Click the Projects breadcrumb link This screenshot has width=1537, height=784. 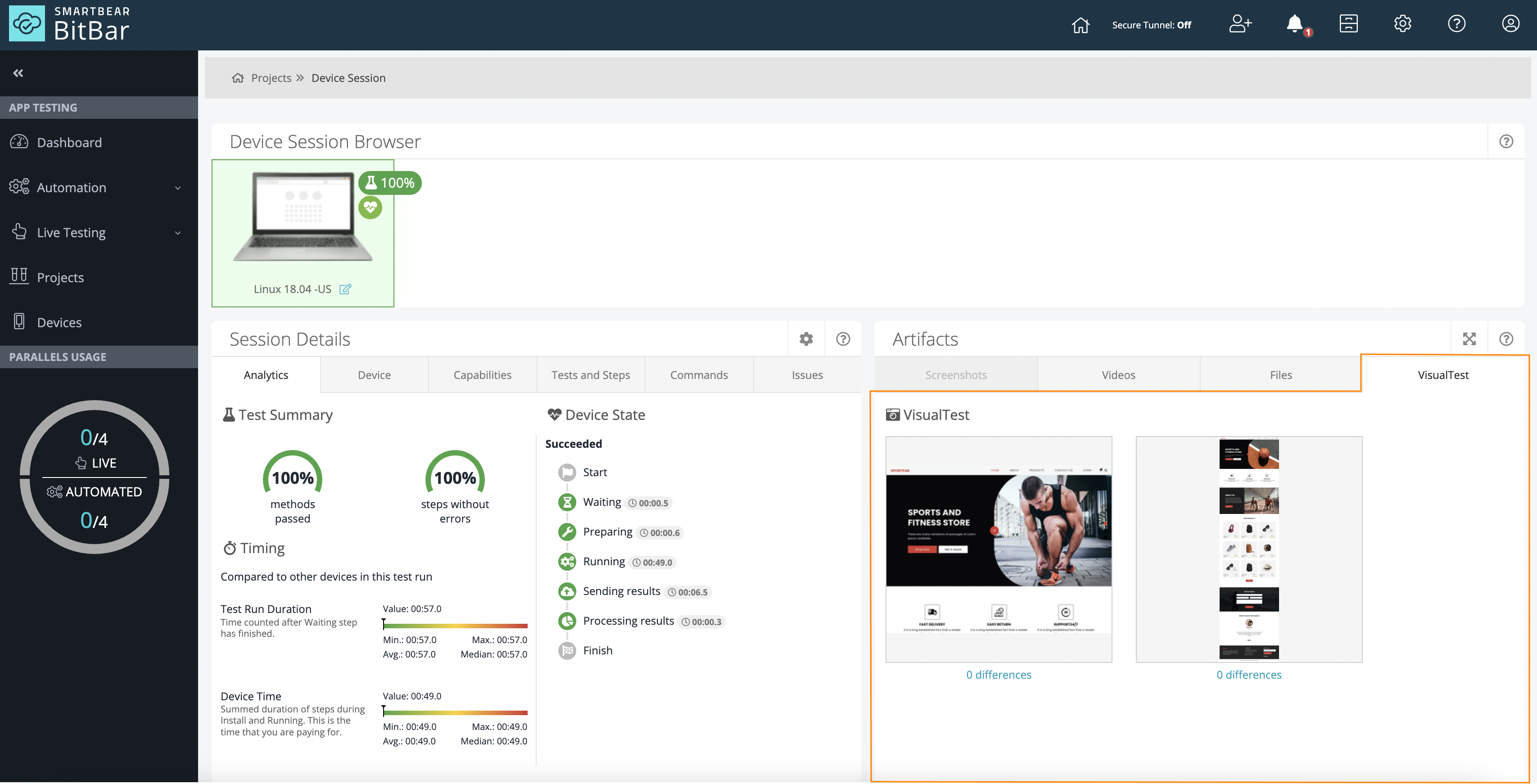click(x=271, y=78)
